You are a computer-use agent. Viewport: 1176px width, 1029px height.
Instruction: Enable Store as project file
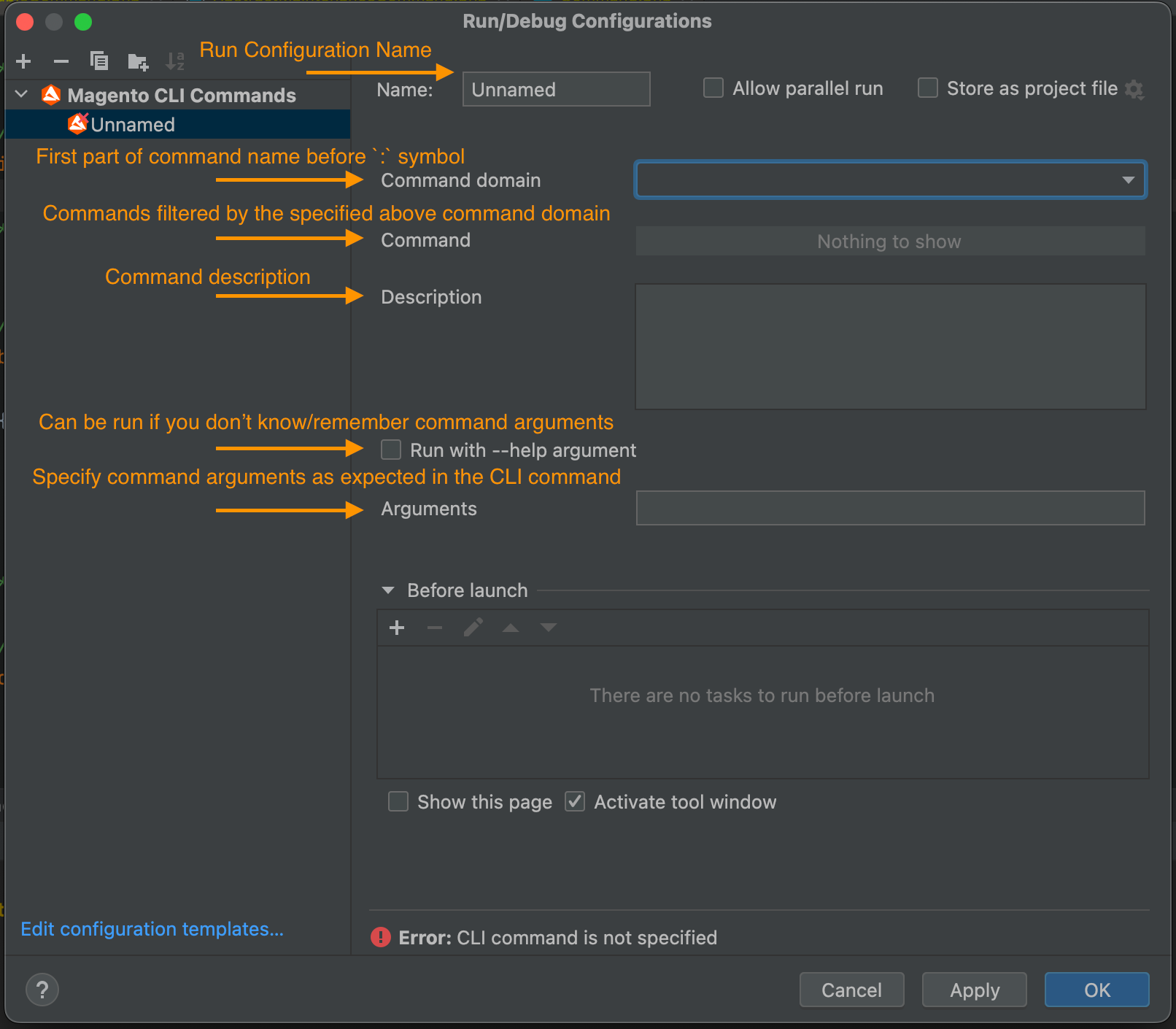point(927,88)
